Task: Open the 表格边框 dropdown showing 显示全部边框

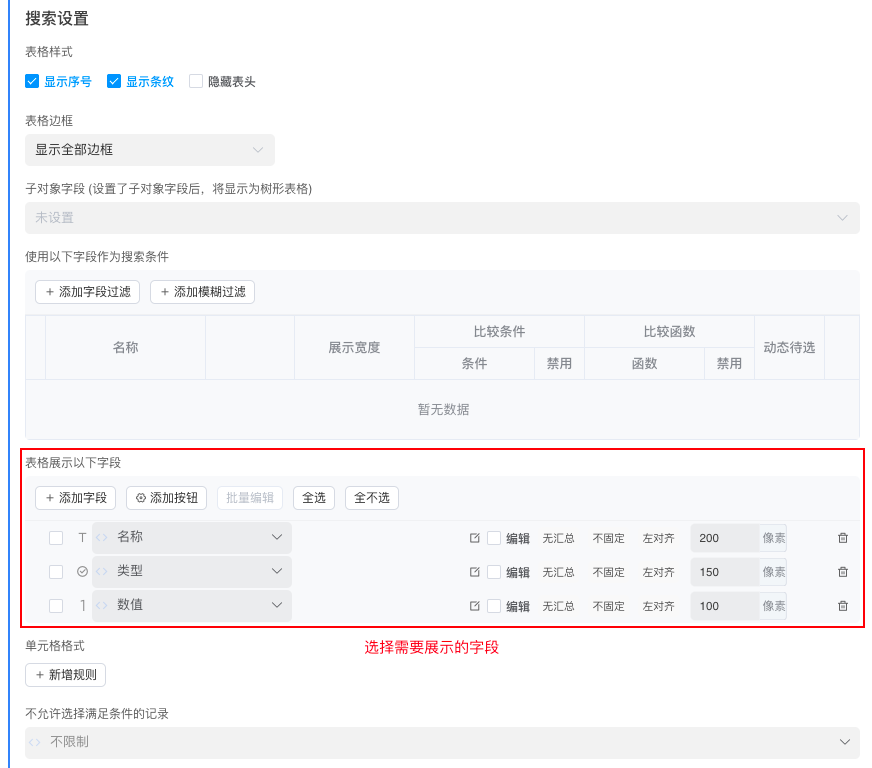Action: (150, 150)
